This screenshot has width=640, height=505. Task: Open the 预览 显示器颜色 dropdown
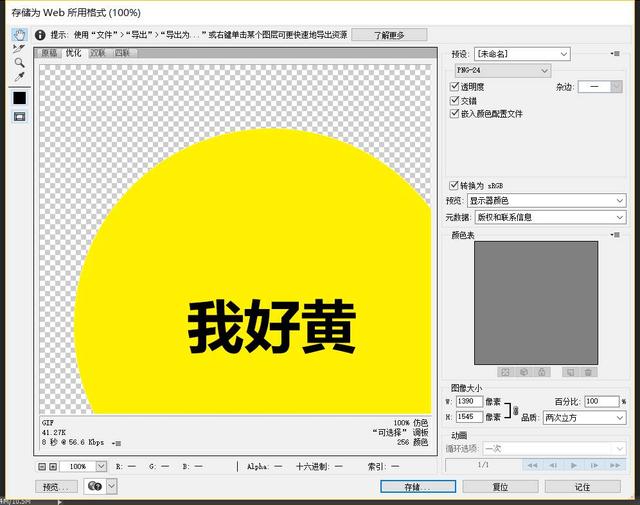point(547,200)
